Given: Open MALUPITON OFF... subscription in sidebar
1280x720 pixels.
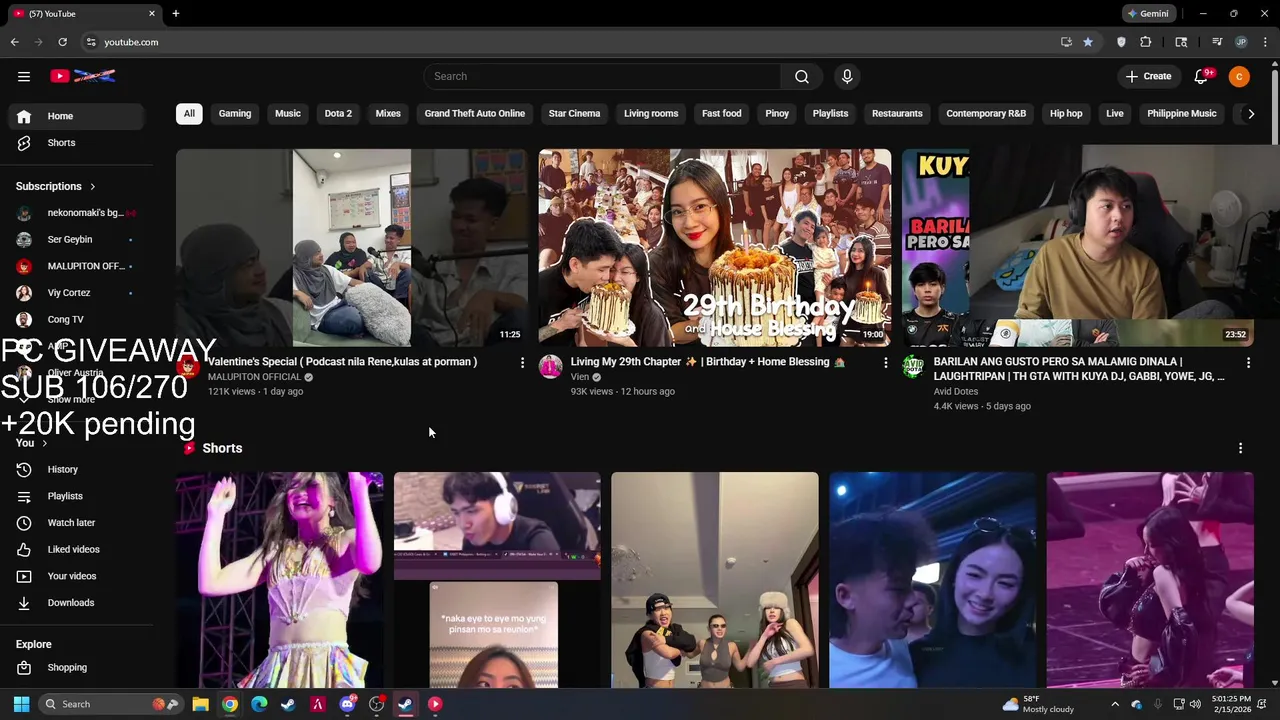Looking at the screenshot, I should click(77, 266).
